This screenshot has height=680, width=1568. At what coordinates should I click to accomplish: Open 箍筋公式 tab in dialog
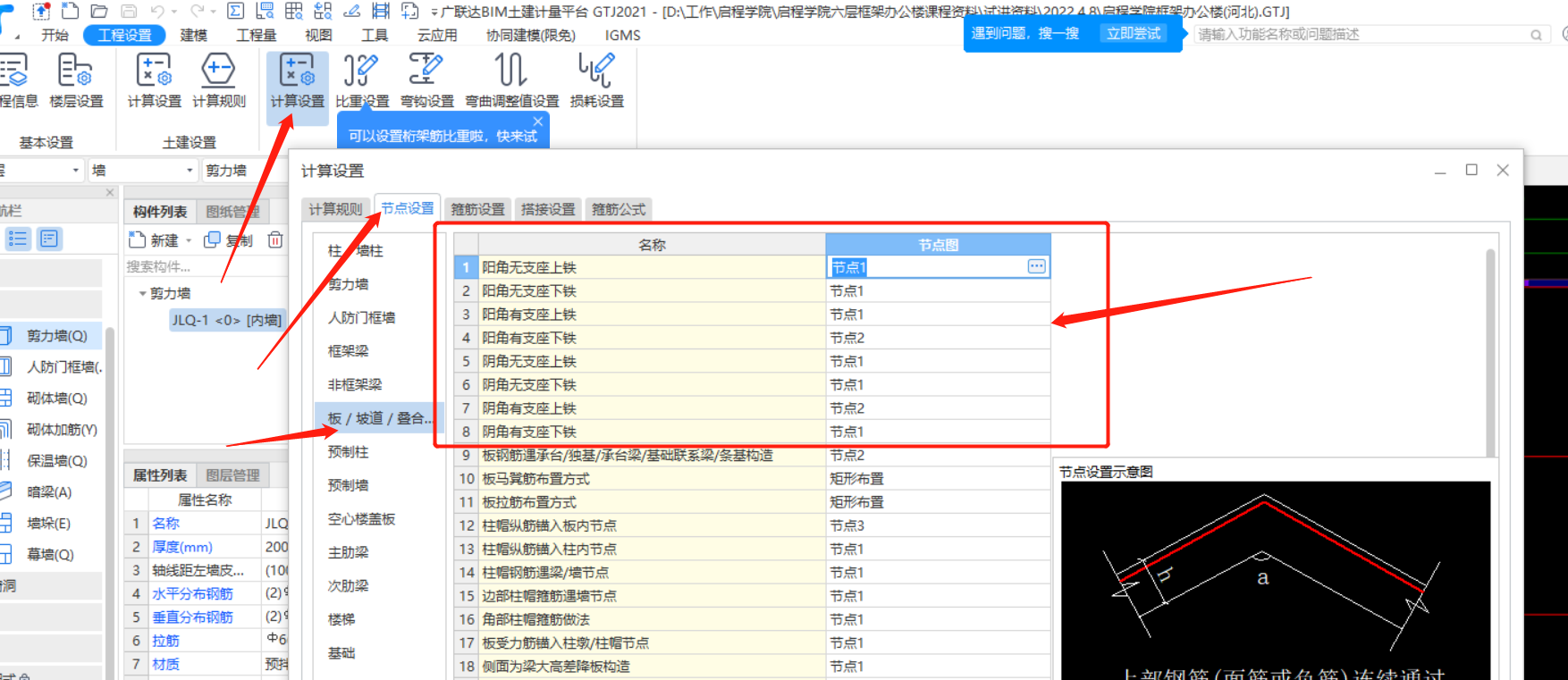619,209
